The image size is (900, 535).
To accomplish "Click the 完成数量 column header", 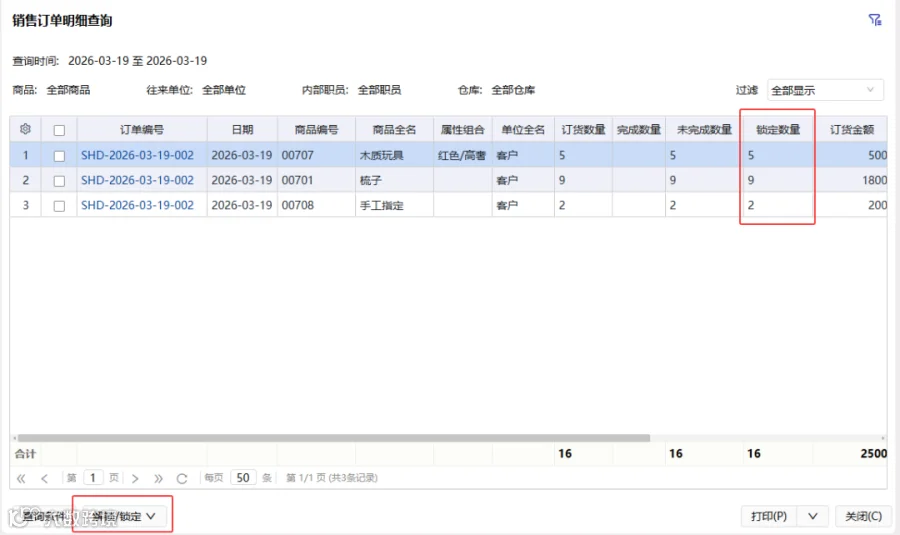I will pos(639,130).
